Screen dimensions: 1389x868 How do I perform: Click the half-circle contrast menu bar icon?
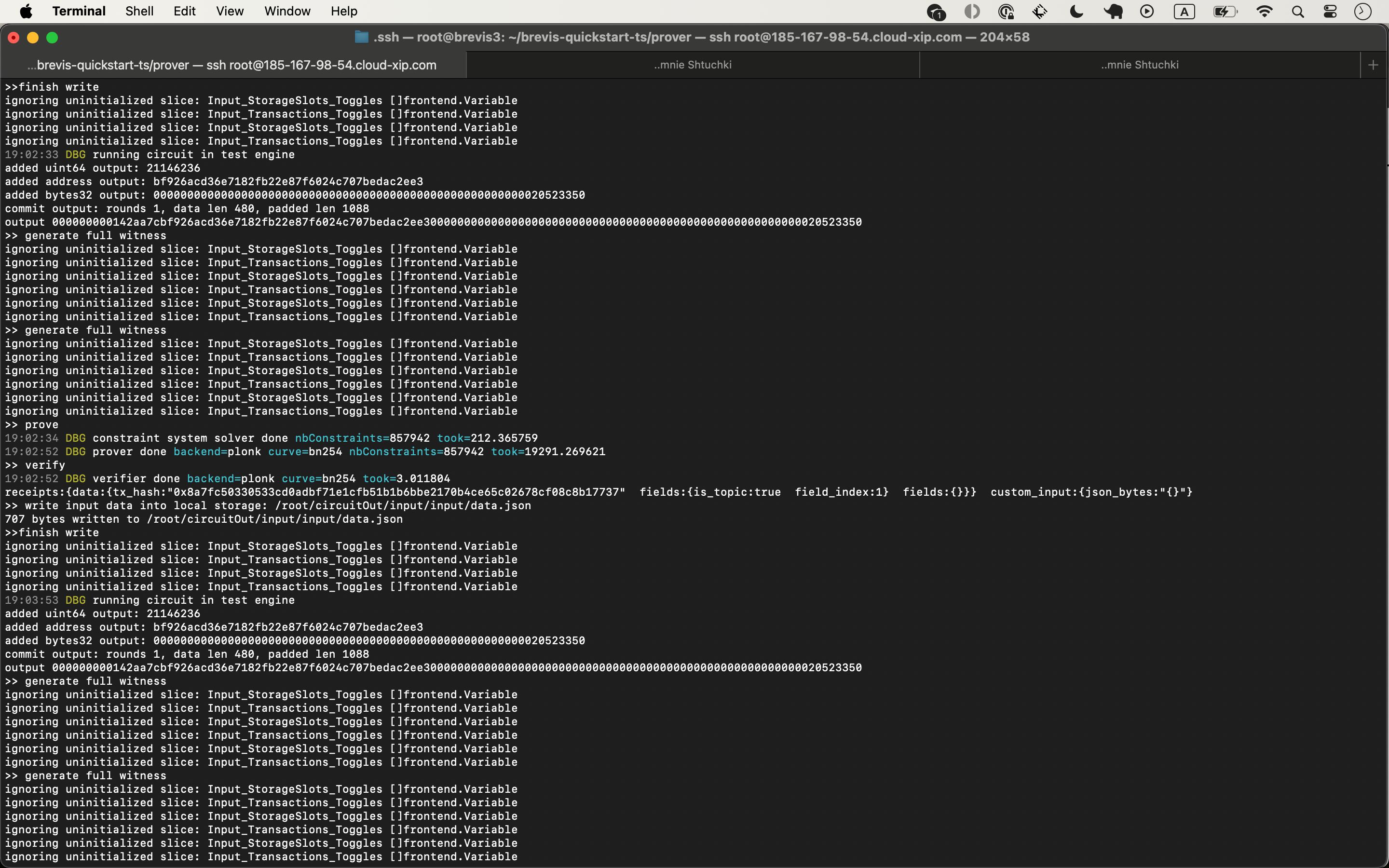972,12
